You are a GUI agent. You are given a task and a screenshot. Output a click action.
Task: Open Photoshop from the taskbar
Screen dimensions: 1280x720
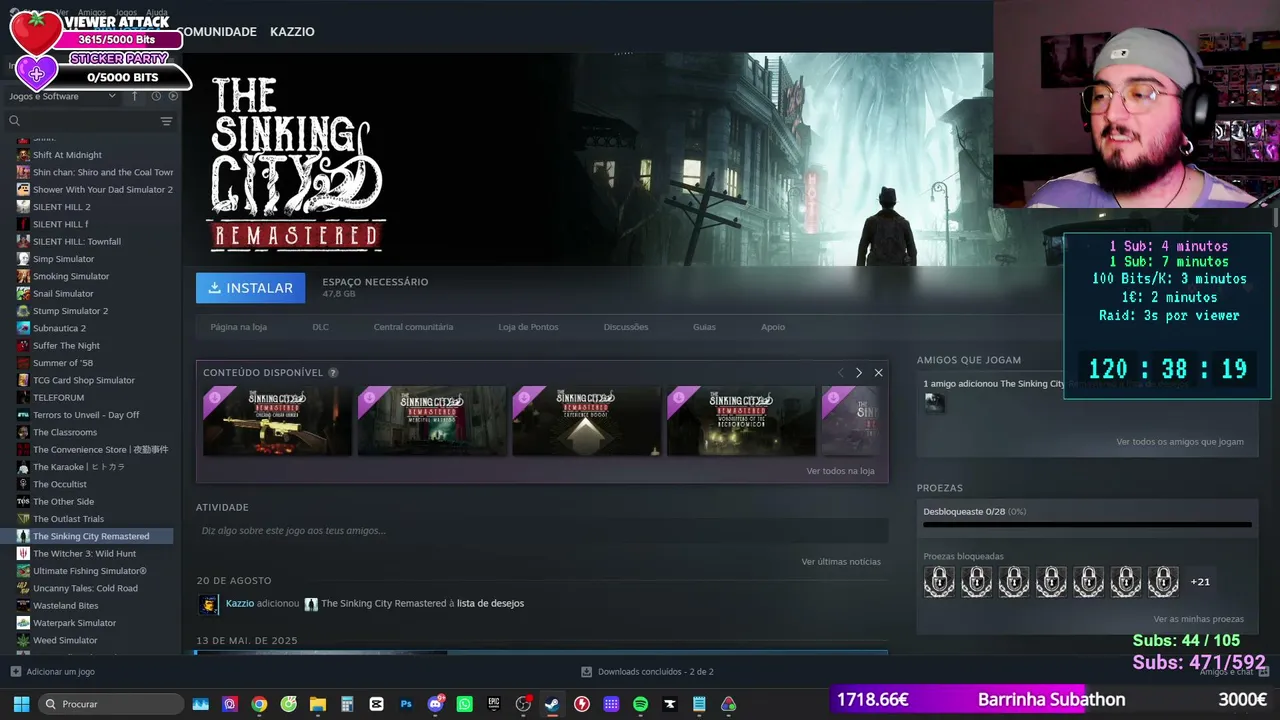coord(406,704)
